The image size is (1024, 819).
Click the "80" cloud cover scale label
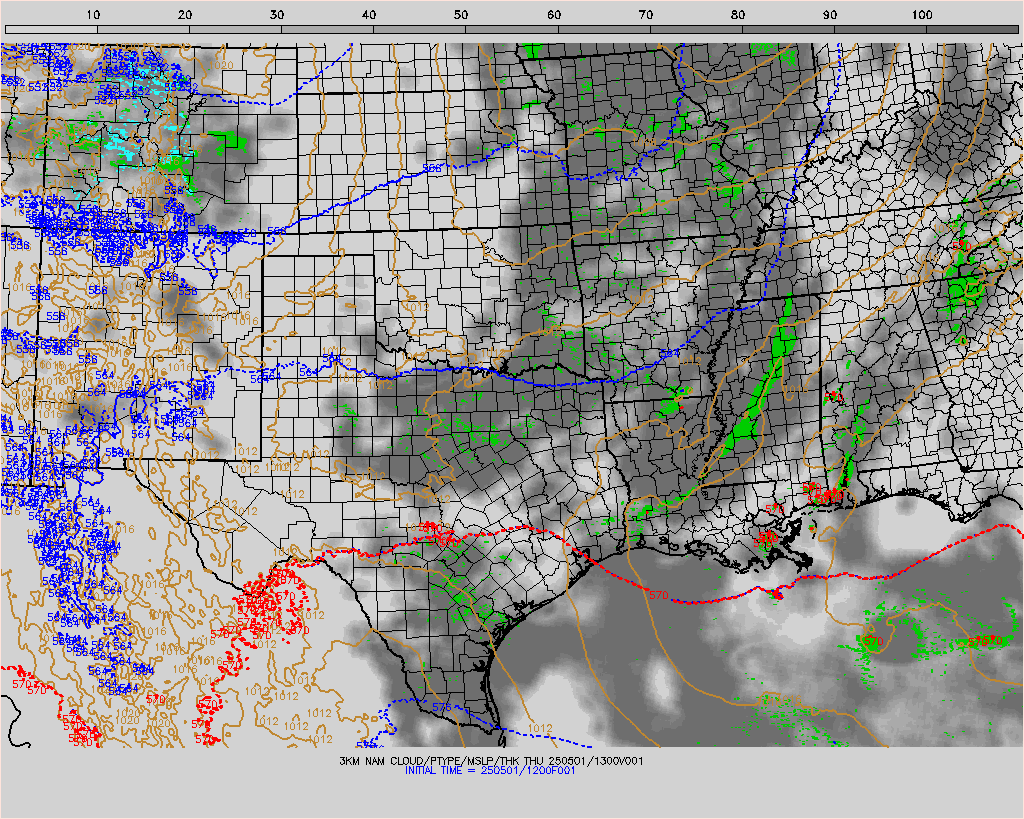[738, 14]
